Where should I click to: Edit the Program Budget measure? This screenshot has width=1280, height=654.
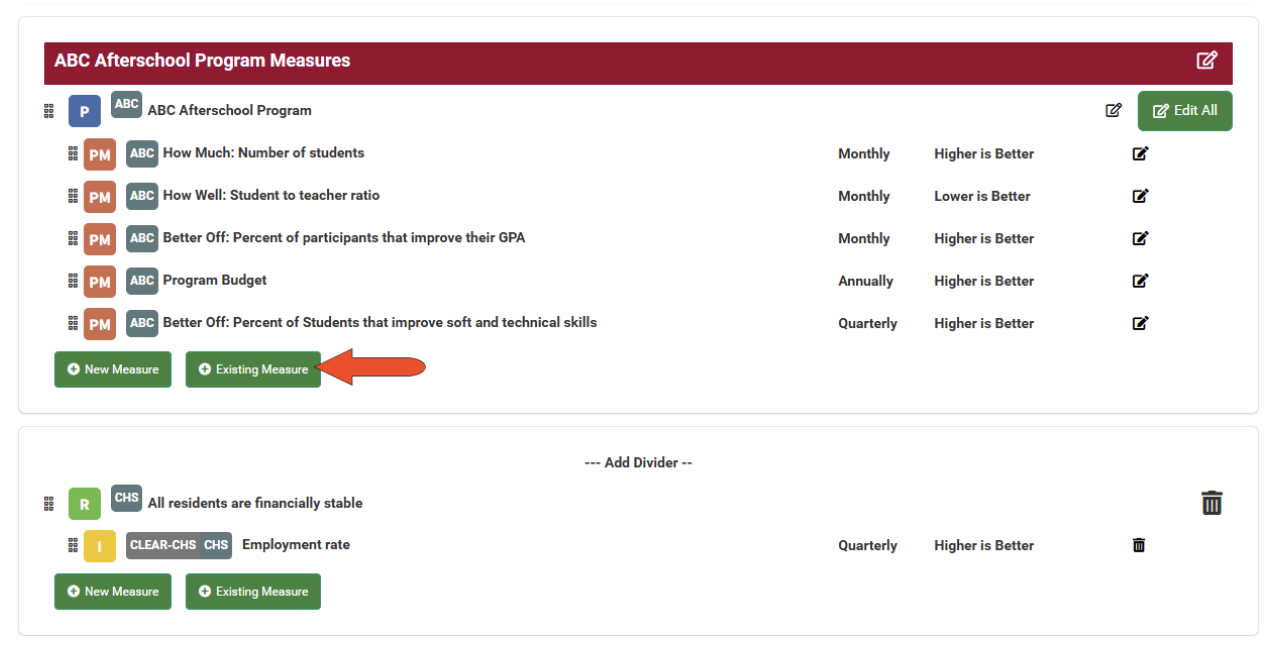(x=1139, y=281)
